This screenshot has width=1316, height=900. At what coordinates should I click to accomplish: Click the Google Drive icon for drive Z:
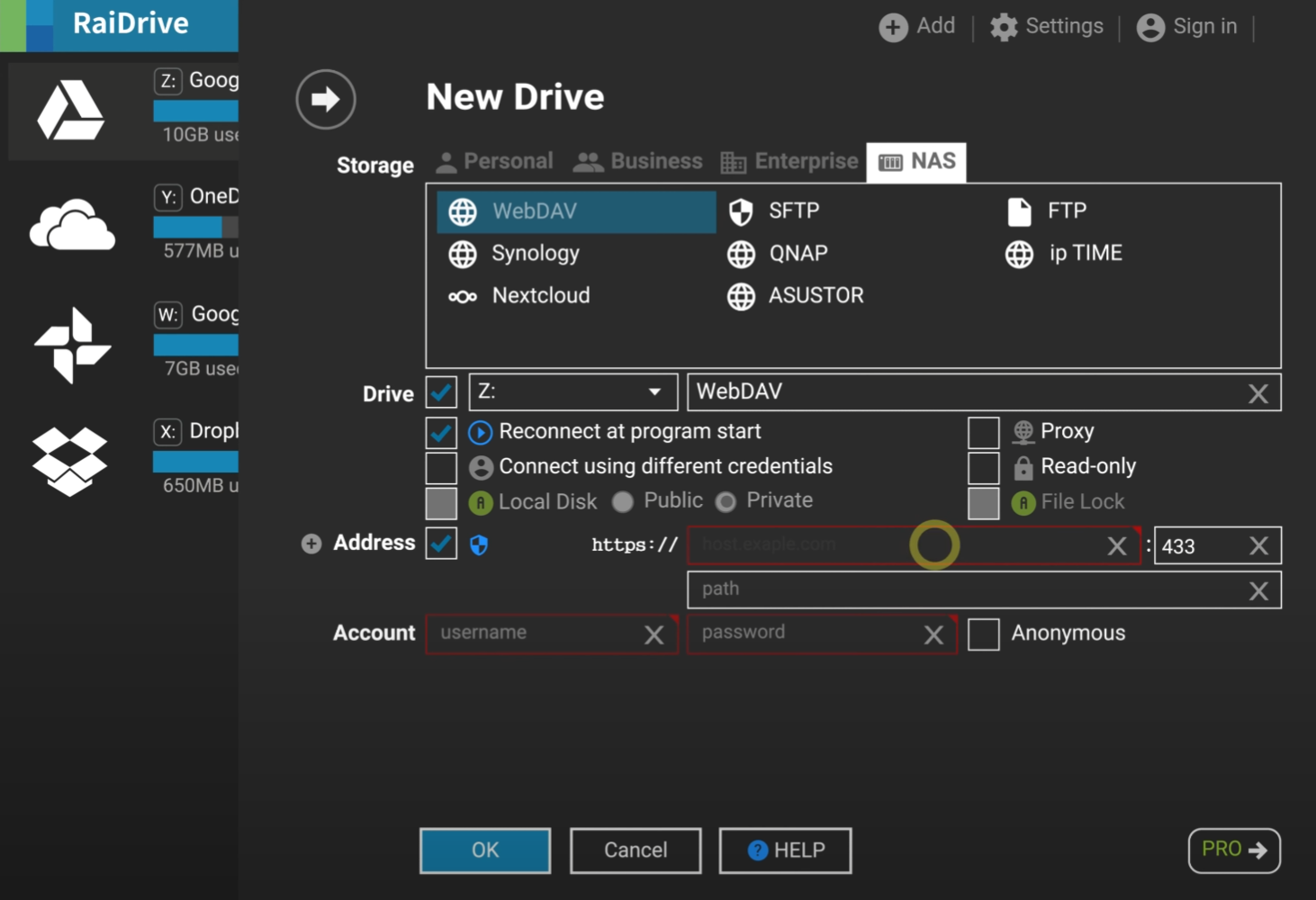tap(71, 111)
